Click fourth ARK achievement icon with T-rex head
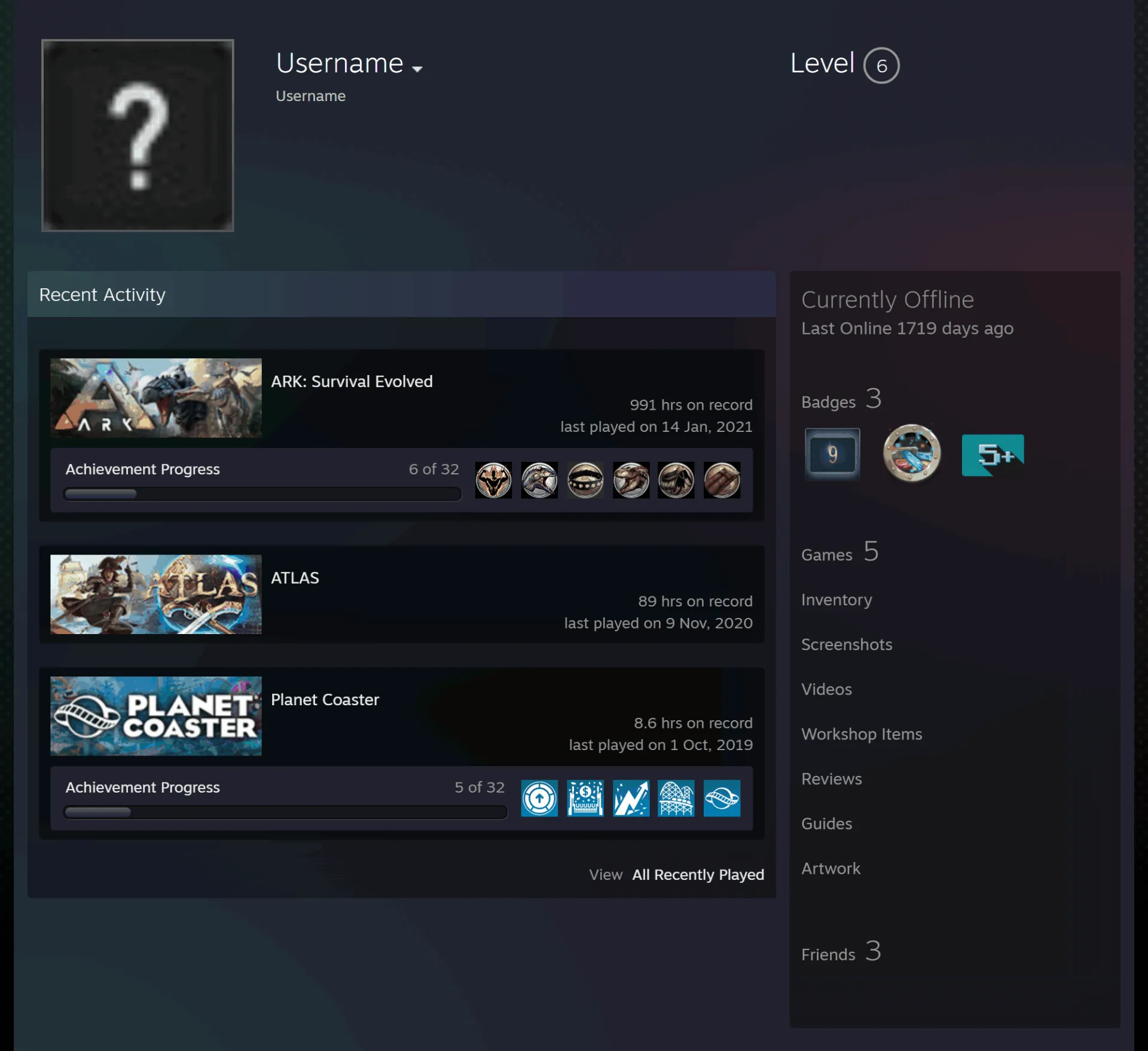This screenshot has height=1051, width=1148. click(631, 480)
